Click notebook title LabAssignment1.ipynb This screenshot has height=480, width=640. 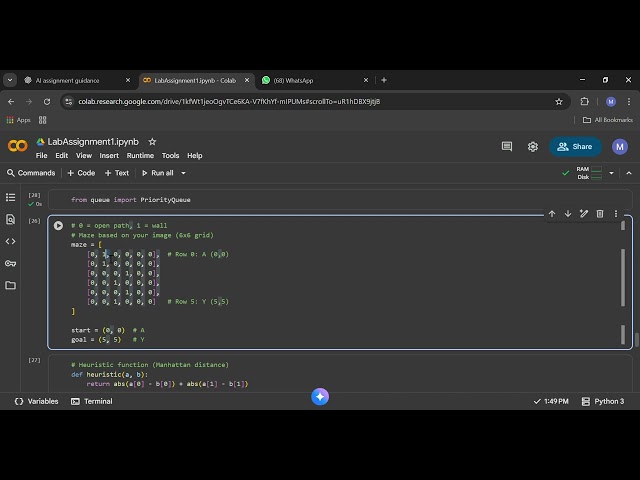coord(93,142)
